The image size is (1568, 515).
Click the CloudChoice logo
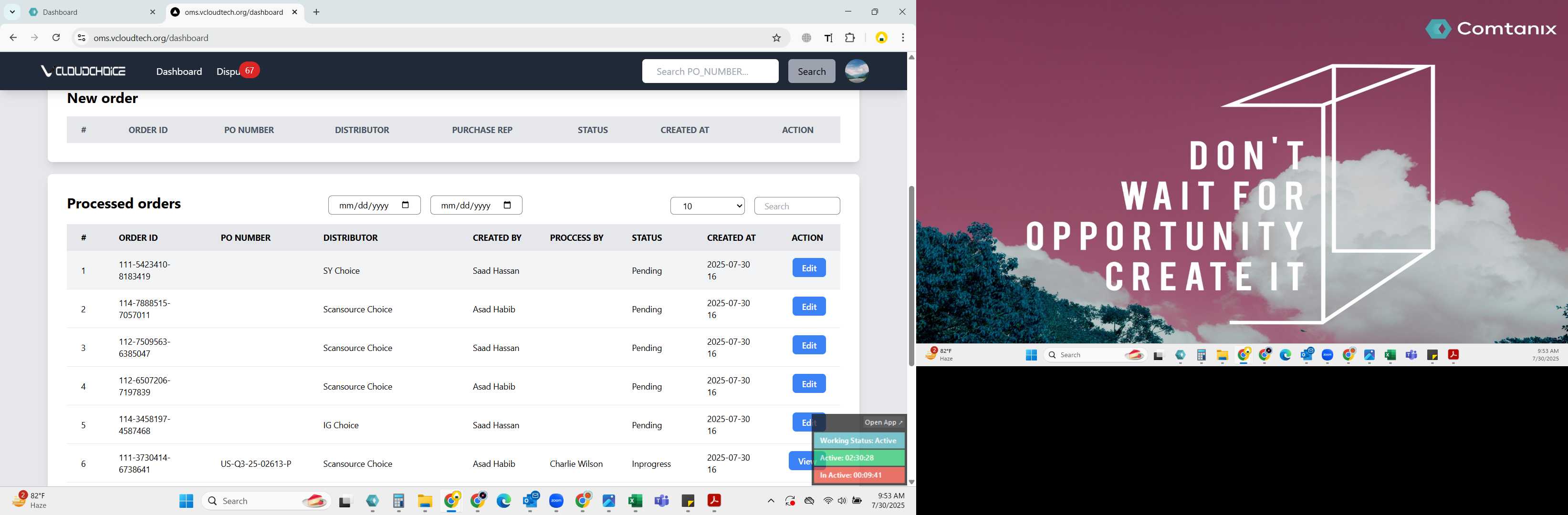point(84,71)
